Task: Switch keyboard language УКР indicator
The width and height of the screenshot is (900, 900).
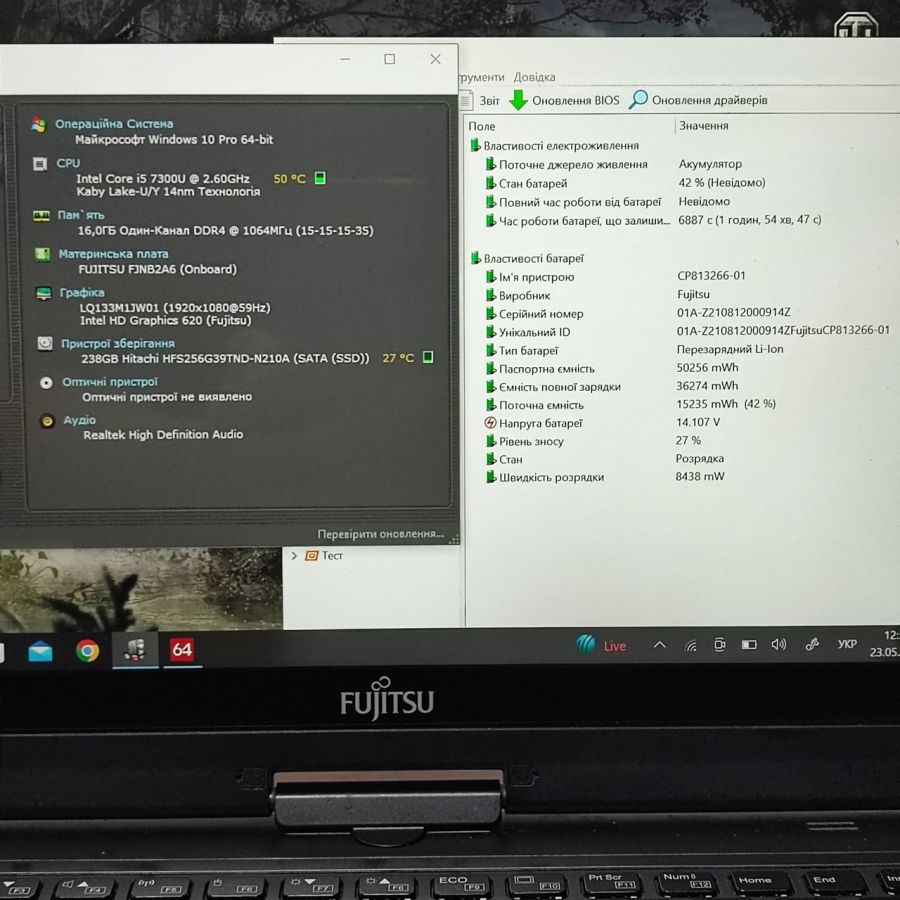Action: [x=847, y=644]
